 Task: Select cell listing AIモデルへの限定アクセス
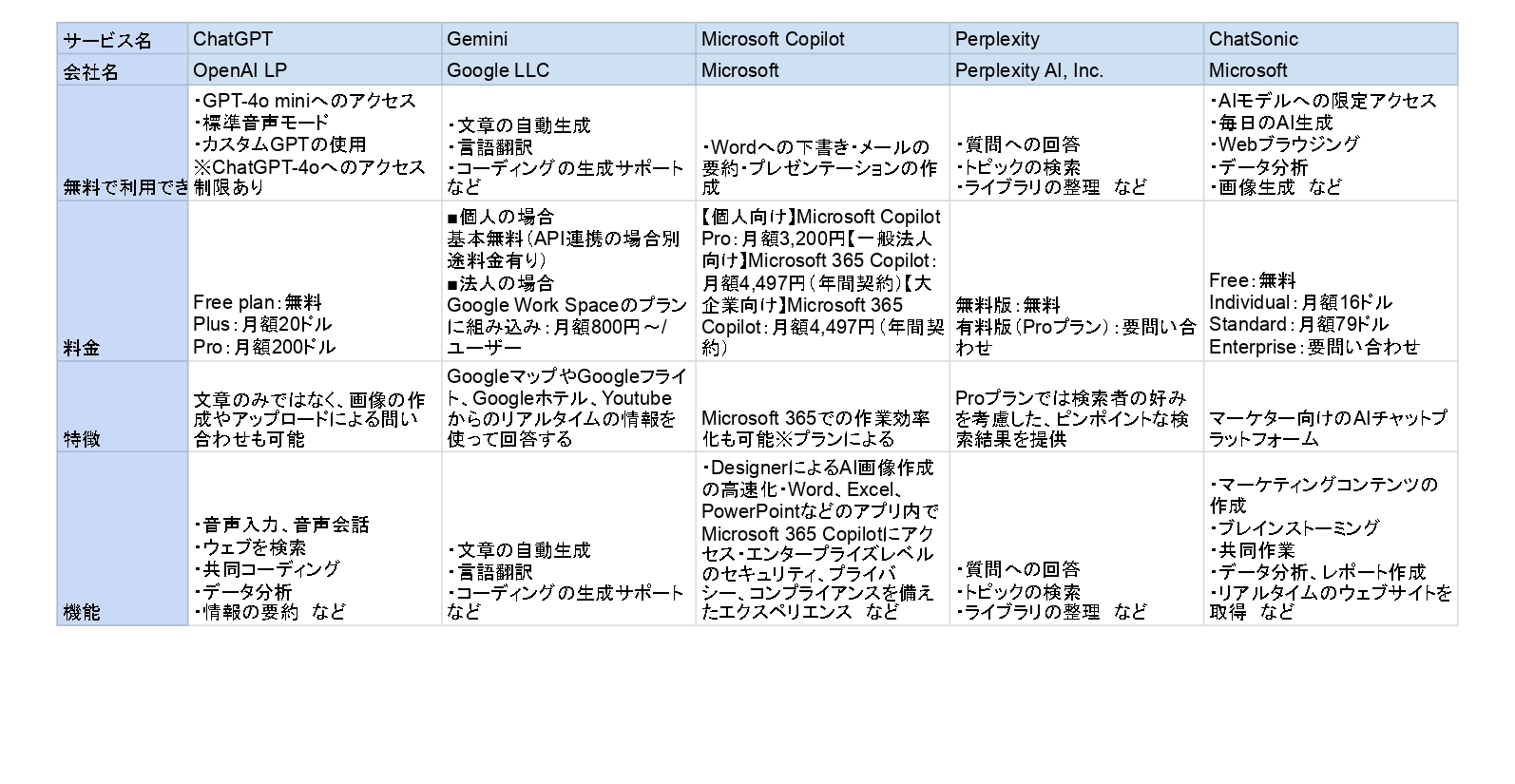click(1331, 143)
